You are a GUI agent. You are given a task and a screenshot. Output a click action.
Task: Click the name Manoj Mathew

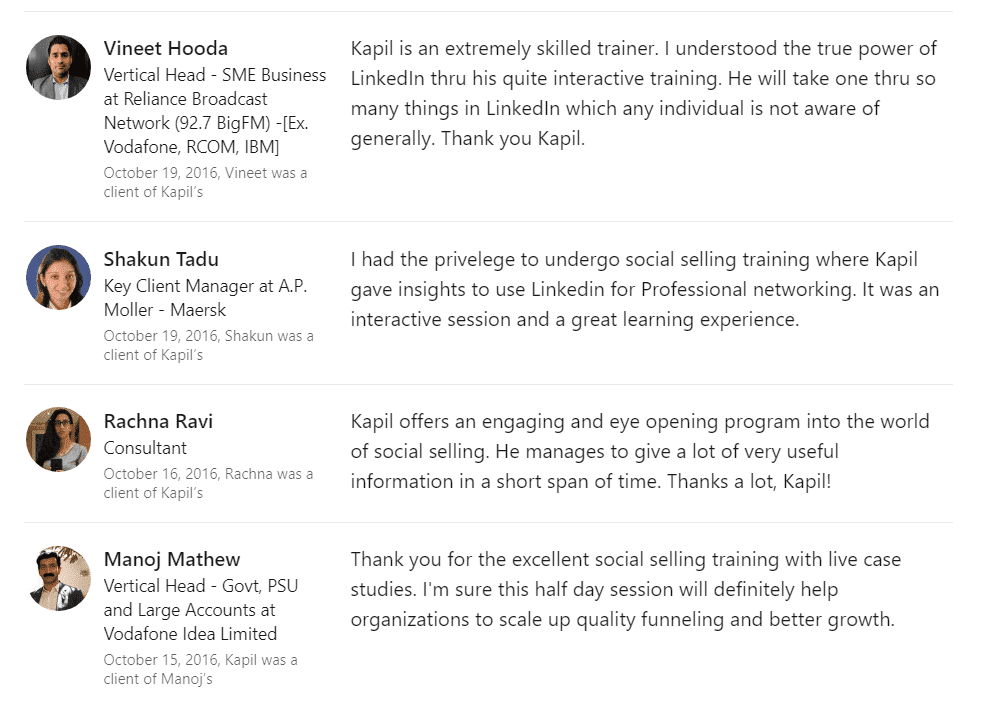172,559
